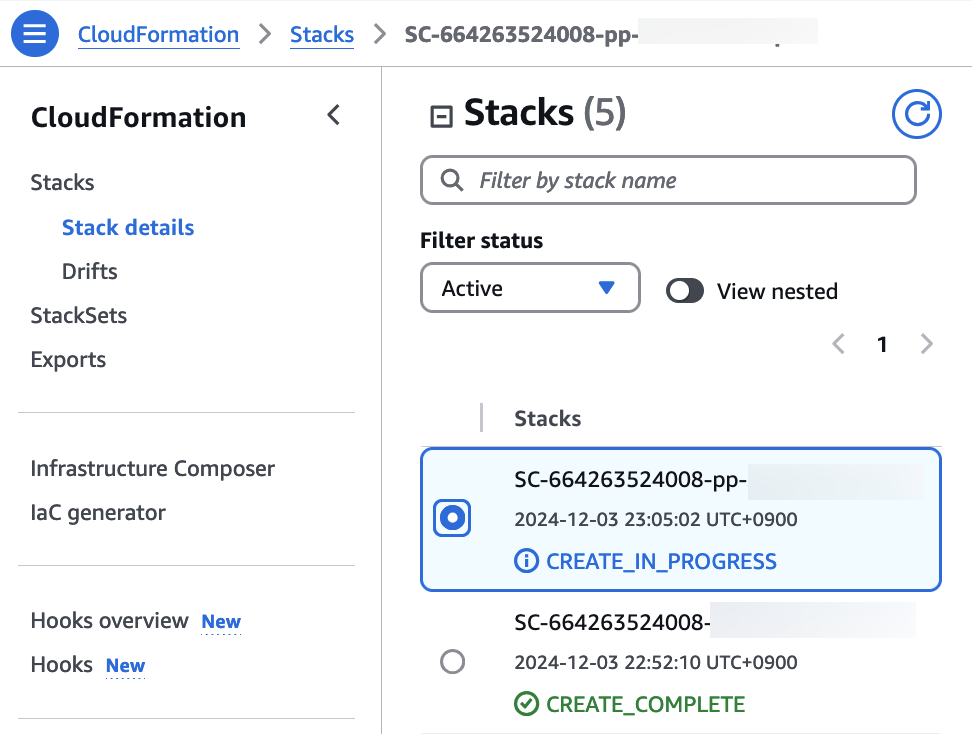
Task: Click the Stacks breadcrumb link
Action: tap(322, 34)
